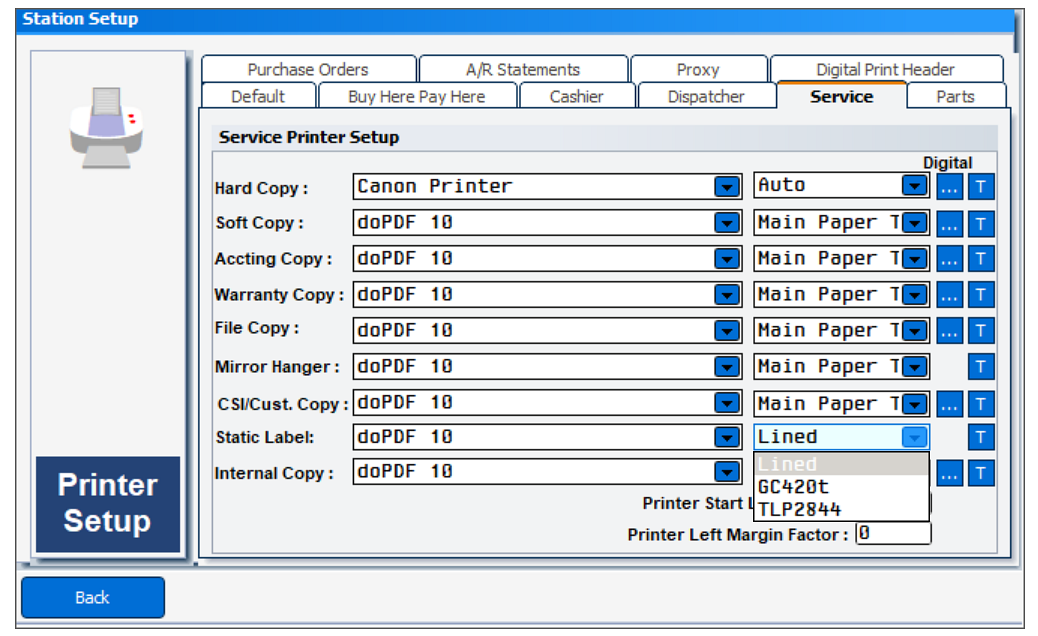This screenshot has height=636, width=1038.
Task: Click the ellipsis button in CSI/Cust. Copy row
Action: (x=949, y=404)
